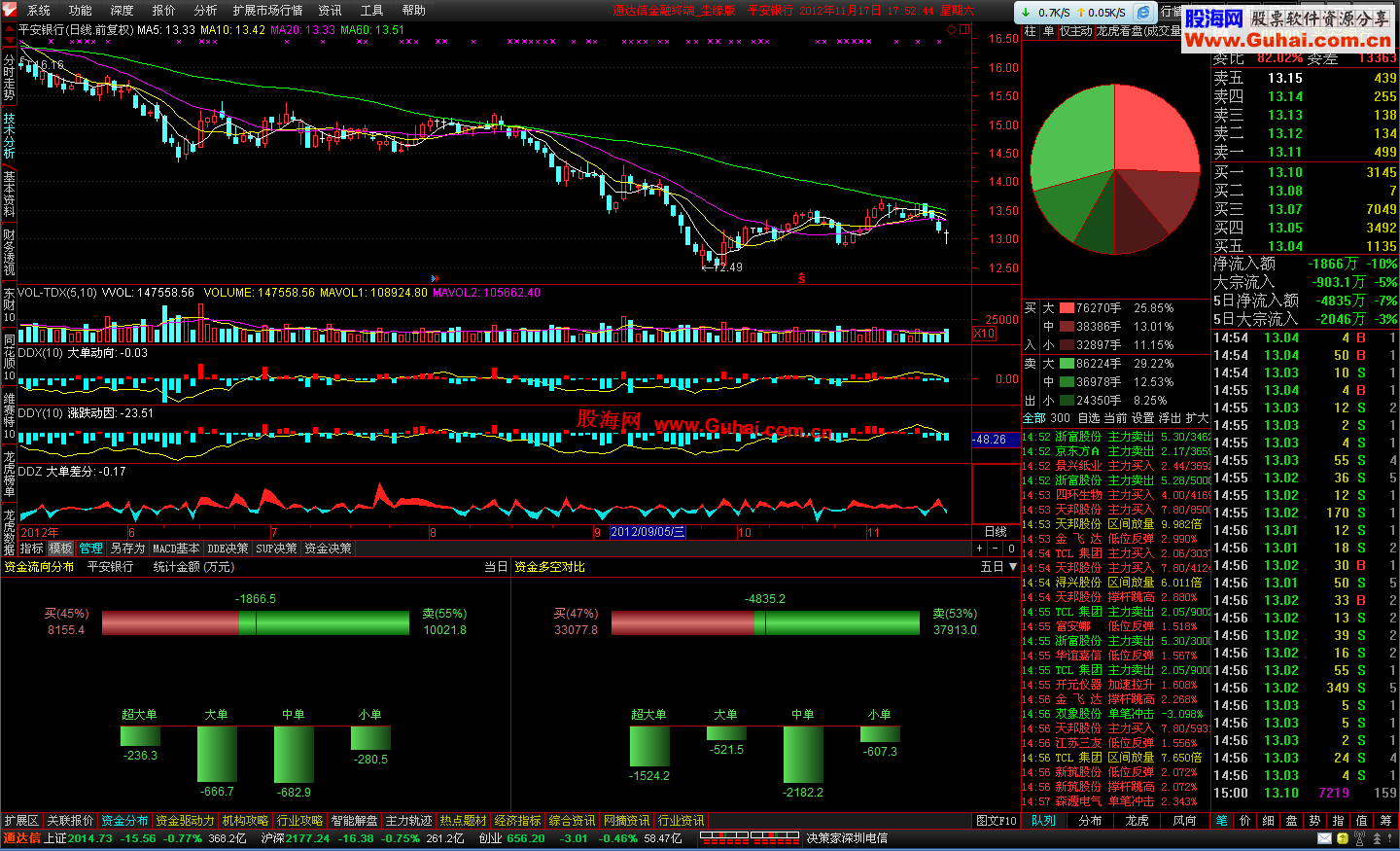
Task: Select the 自选 filter in alerts list
Action: click(x=1089, y=418)
